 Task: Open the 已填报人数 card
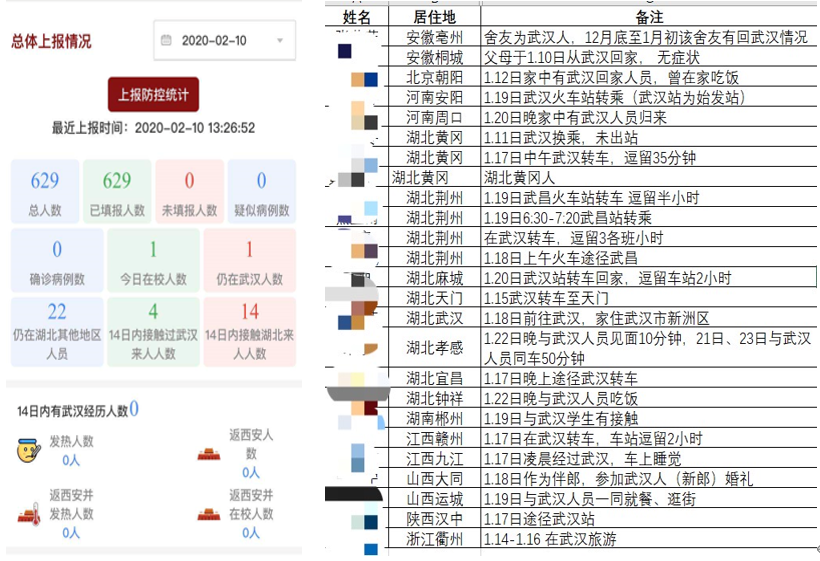click(117, 193)
